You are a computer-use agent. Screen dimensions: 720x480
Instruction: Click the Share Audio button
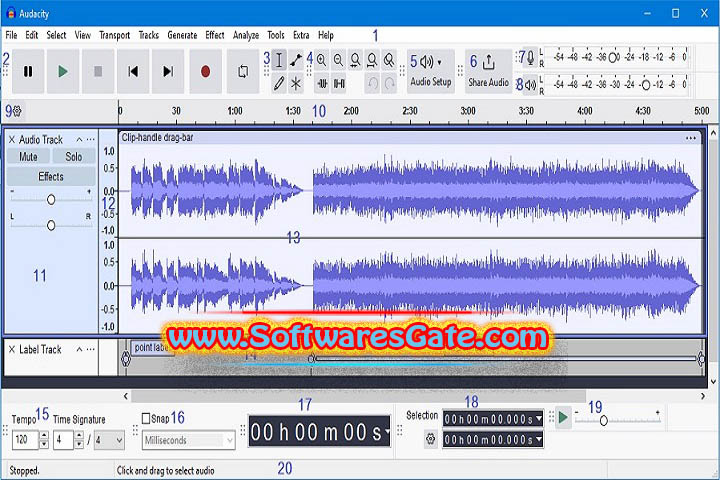[x=488, y=71]
